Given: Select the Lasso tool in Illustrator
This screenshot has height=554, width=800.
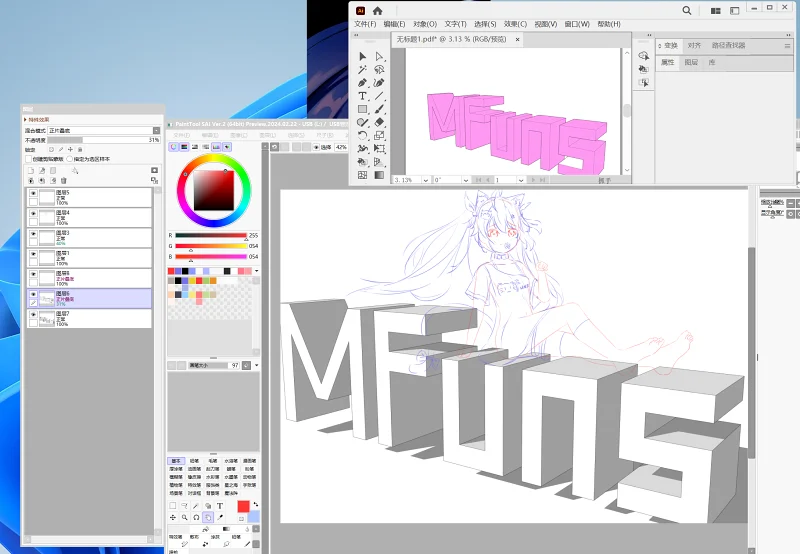Looking at the screenshot, I should point(379,69).
